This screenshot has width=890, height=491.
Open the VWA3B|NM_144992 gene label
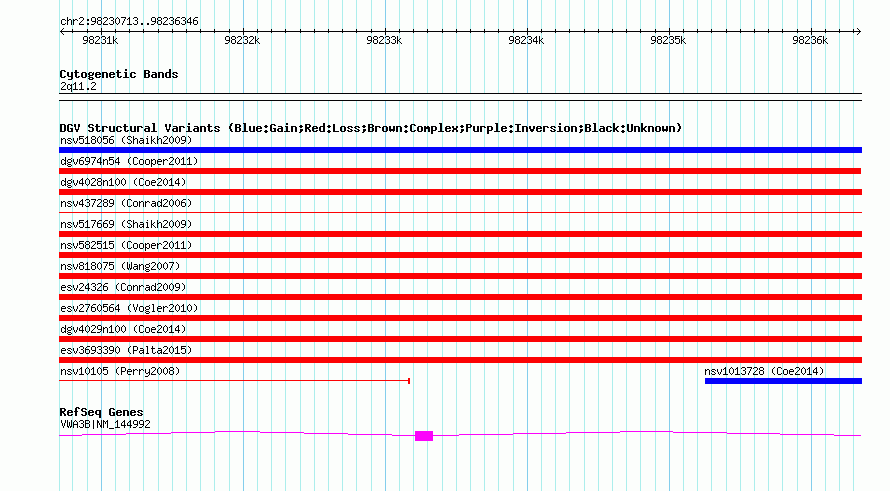[105, 425]
